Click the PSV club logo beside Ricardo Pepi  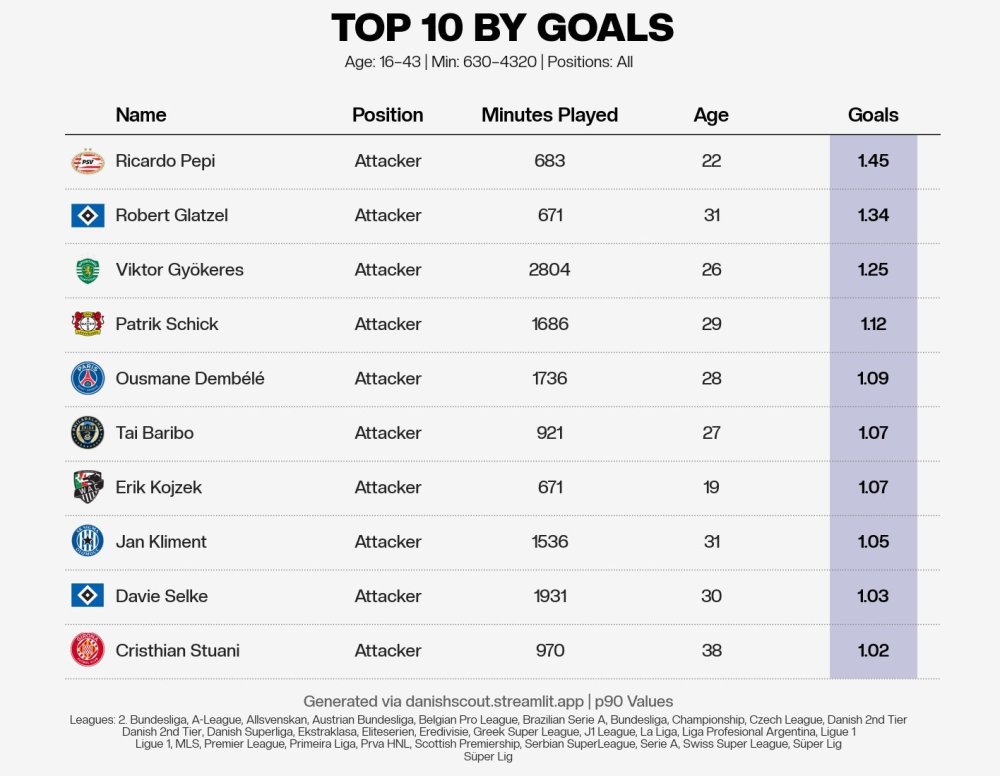click(88, 161)
